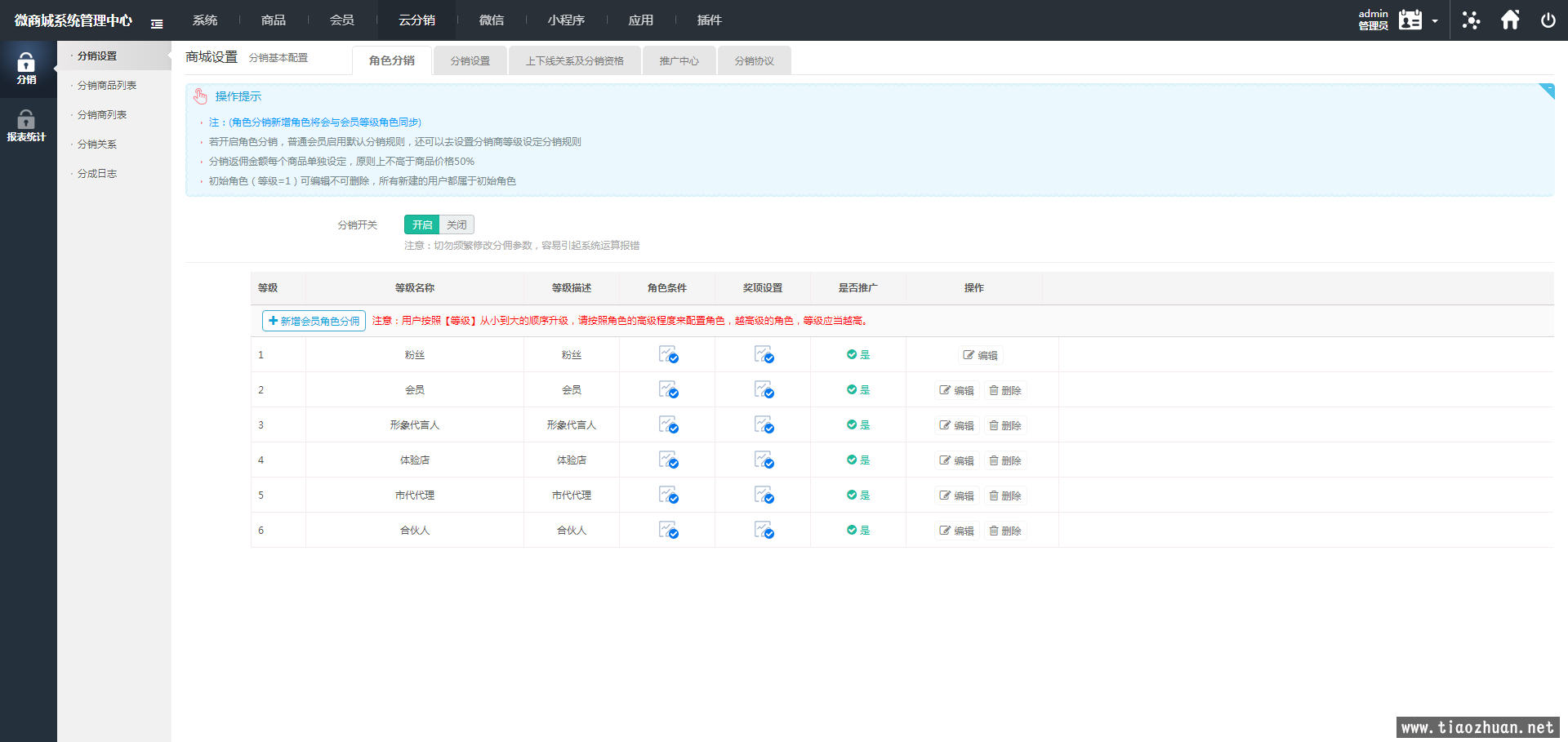Open 奖项设置 icon for 会员 row

[x=764, y=389]
